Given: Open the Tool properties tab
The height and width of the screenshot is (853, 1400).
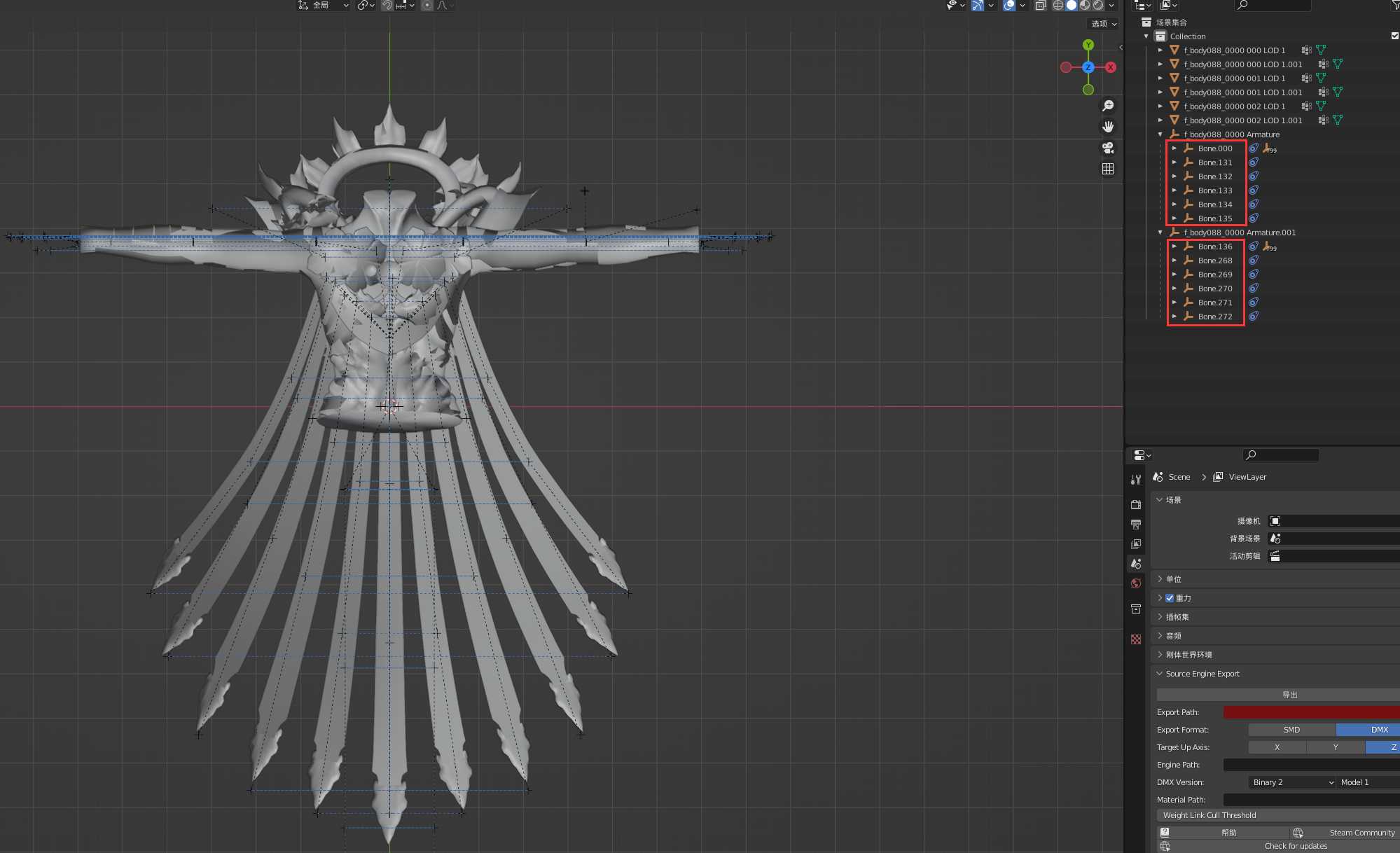Looking at the screenshot, I should 1136,480.
